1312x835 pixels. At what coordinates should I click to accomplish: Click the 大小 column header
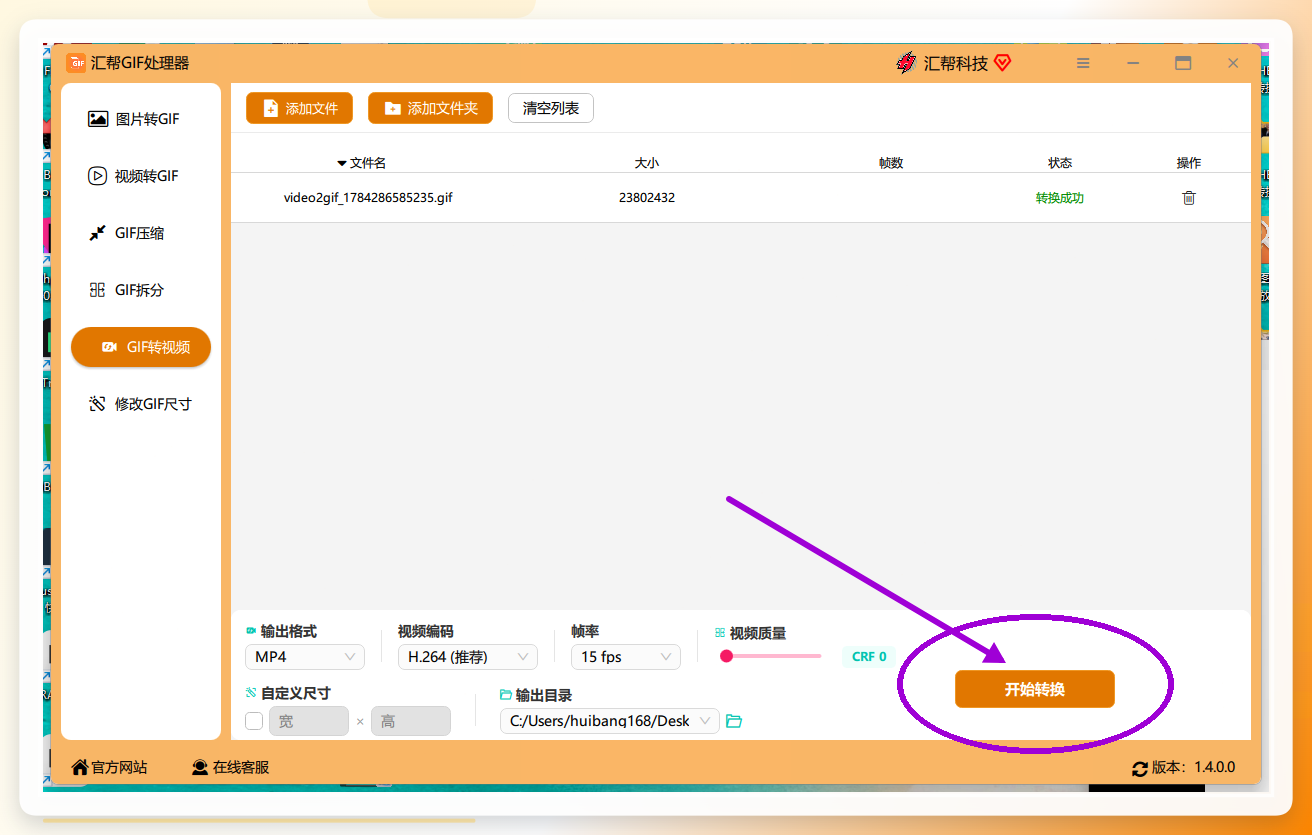click(647, 163)
